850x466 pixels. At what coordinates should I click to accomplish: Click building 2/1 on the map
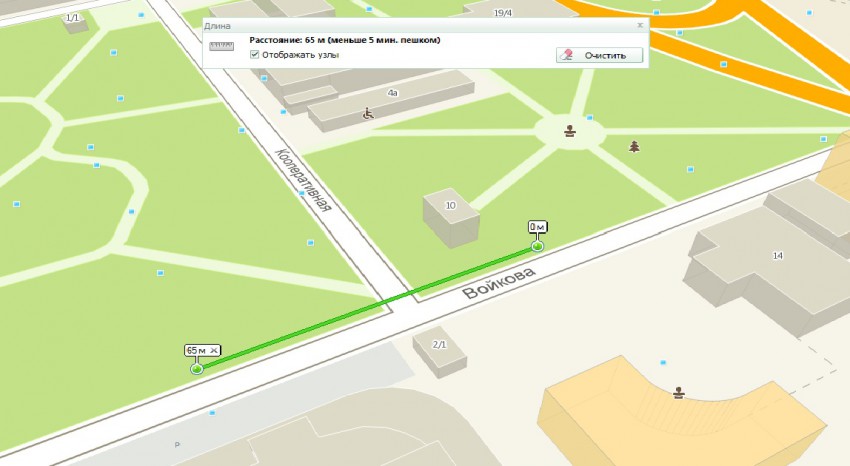pos(438,345)
